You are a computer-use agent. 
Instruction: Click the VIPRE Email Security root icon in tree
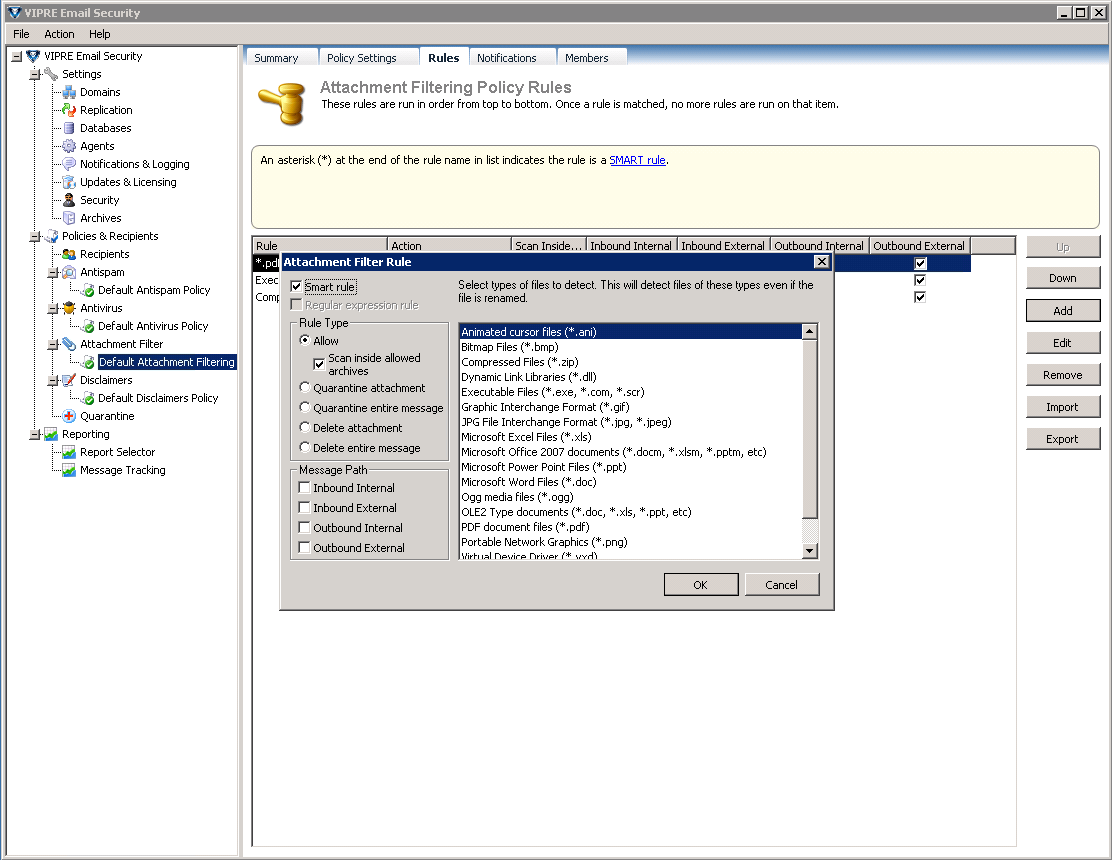pyautogui.click(x=33, y=56)
